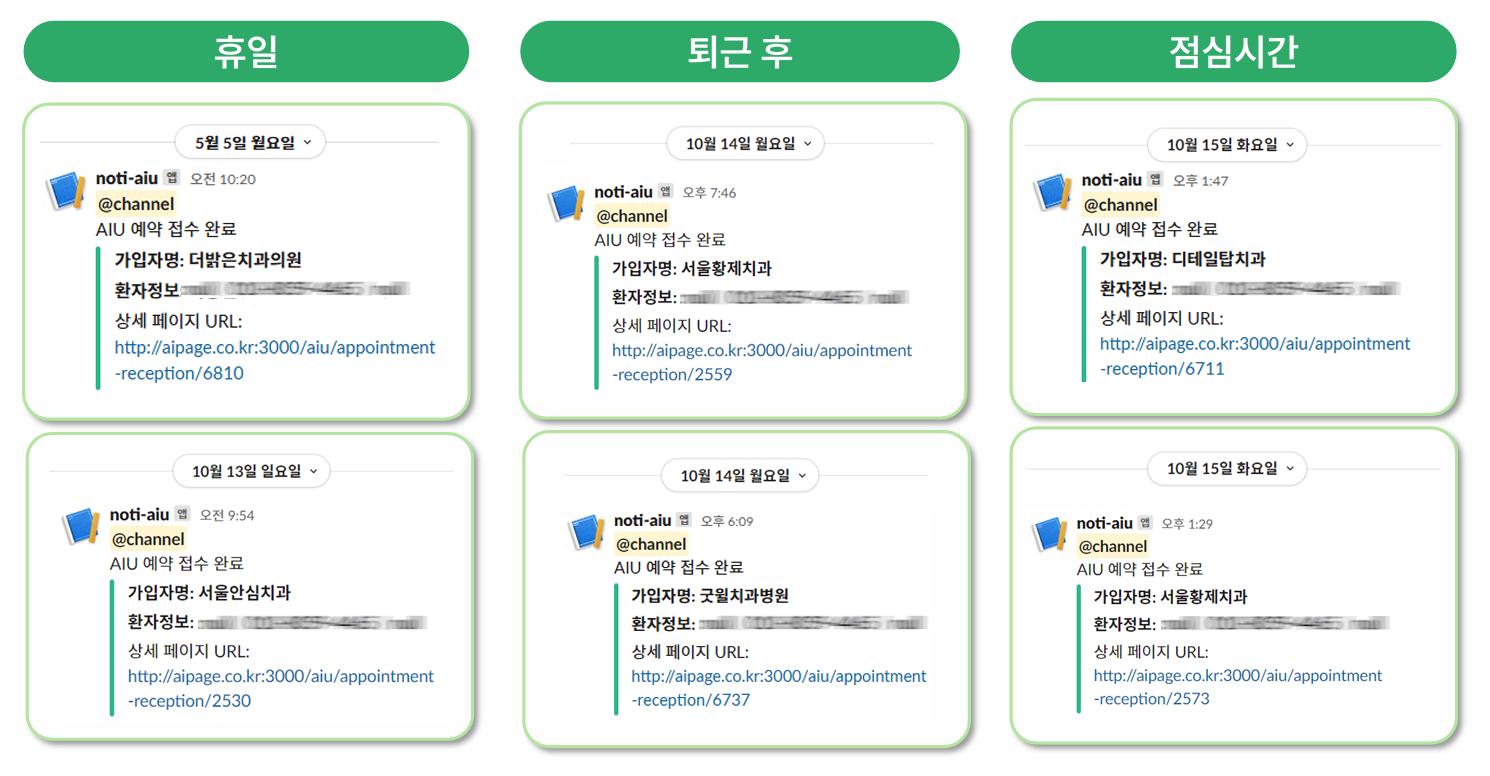Click noti-aiu avatar in the 디테일탑치과 message

coord(1052,191)
